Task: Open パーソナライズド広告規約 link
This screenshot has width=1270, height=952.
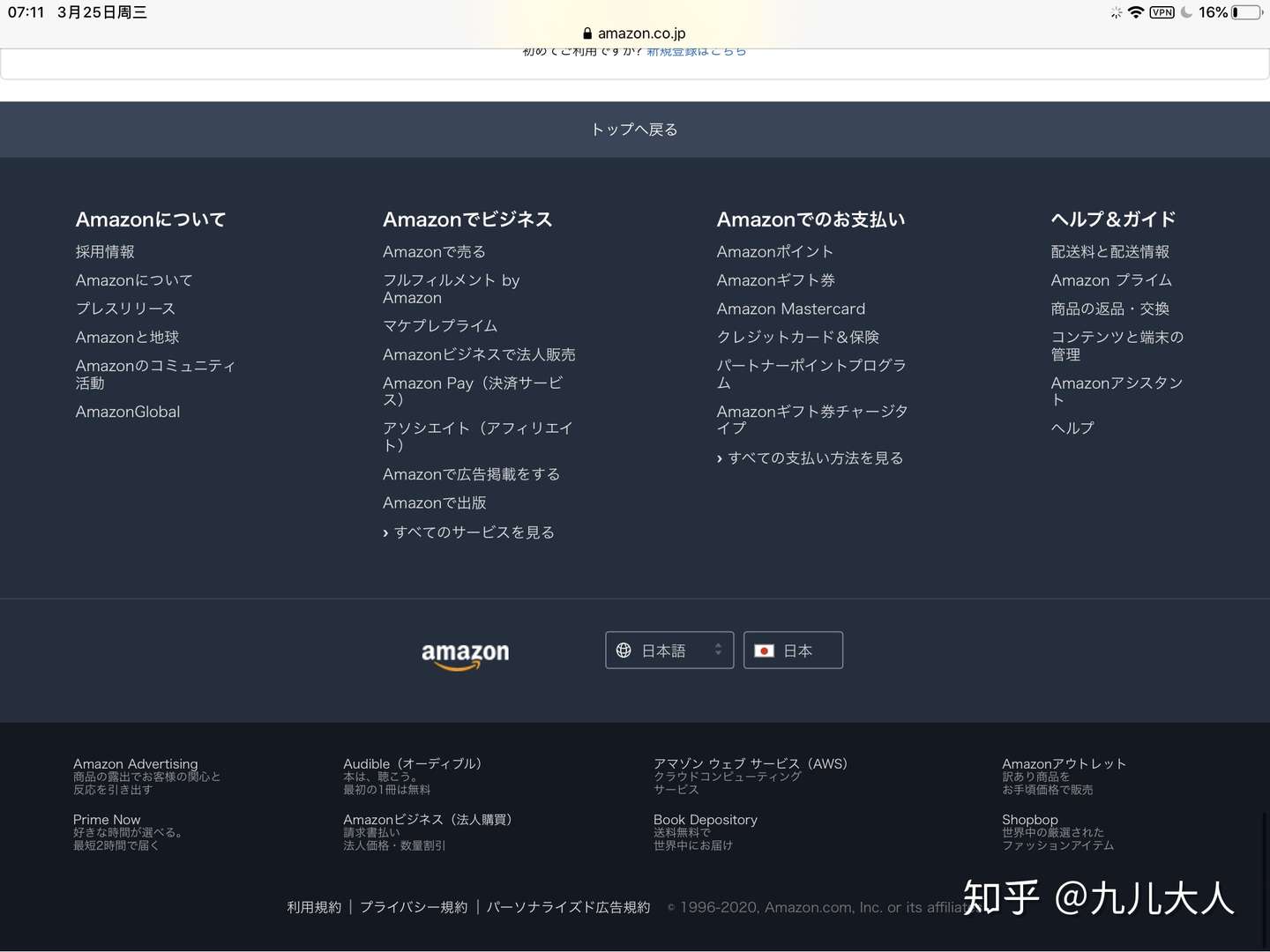Action: coord(569,907)
